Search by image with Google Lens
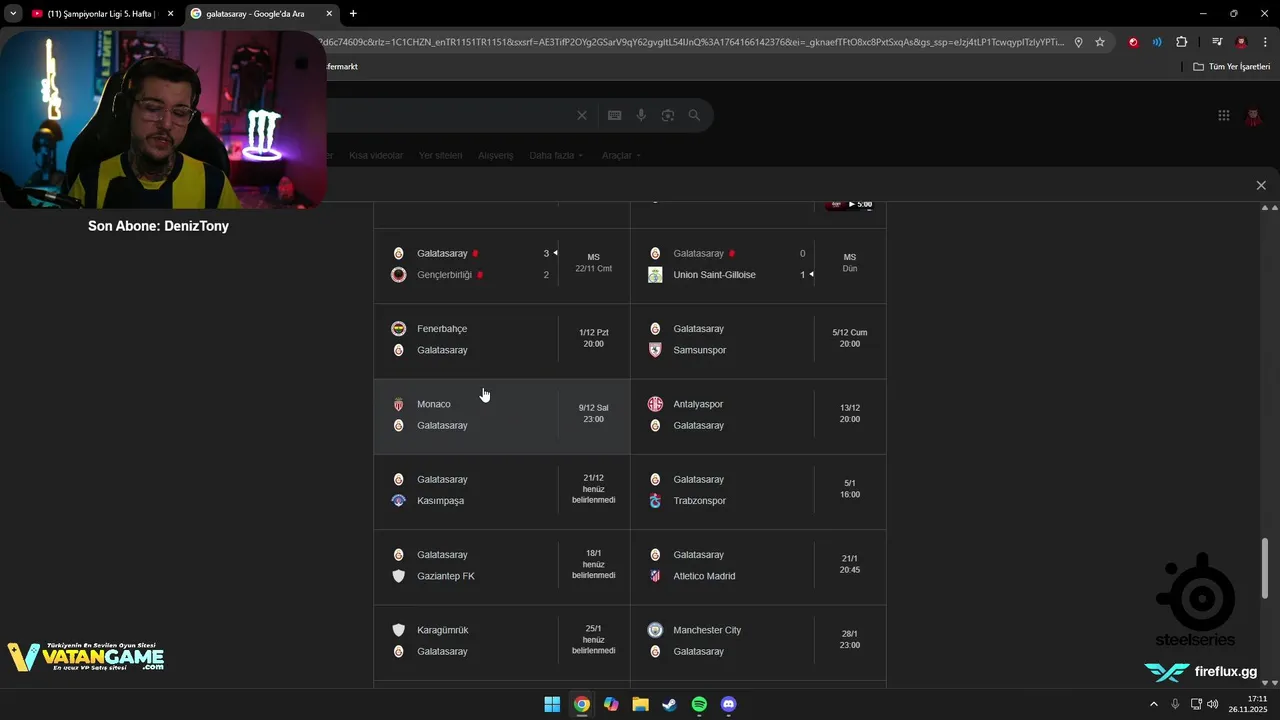This screenshot has width=1280, height=720. pos(668,115)
